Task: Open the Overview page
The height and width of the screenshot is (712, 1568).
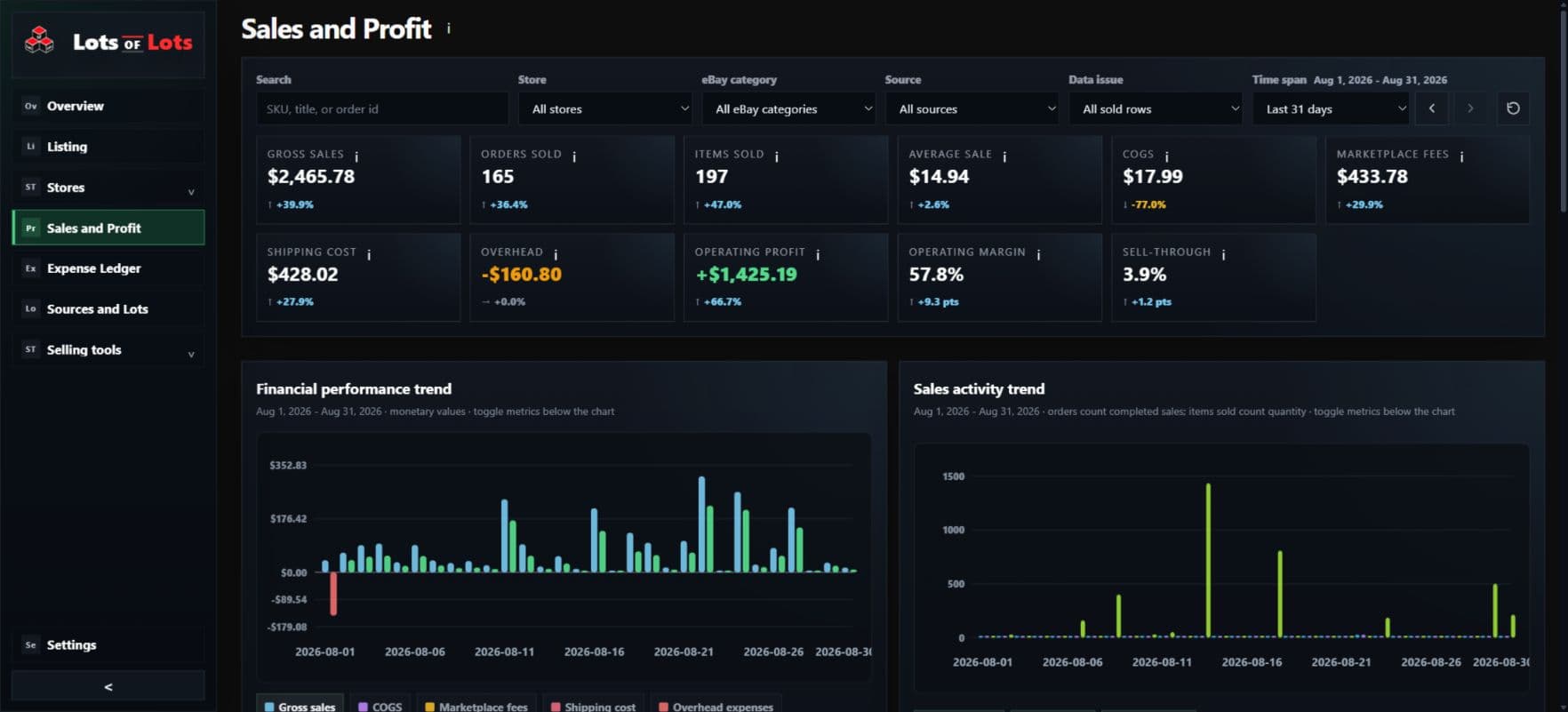Action: (108, 106)
